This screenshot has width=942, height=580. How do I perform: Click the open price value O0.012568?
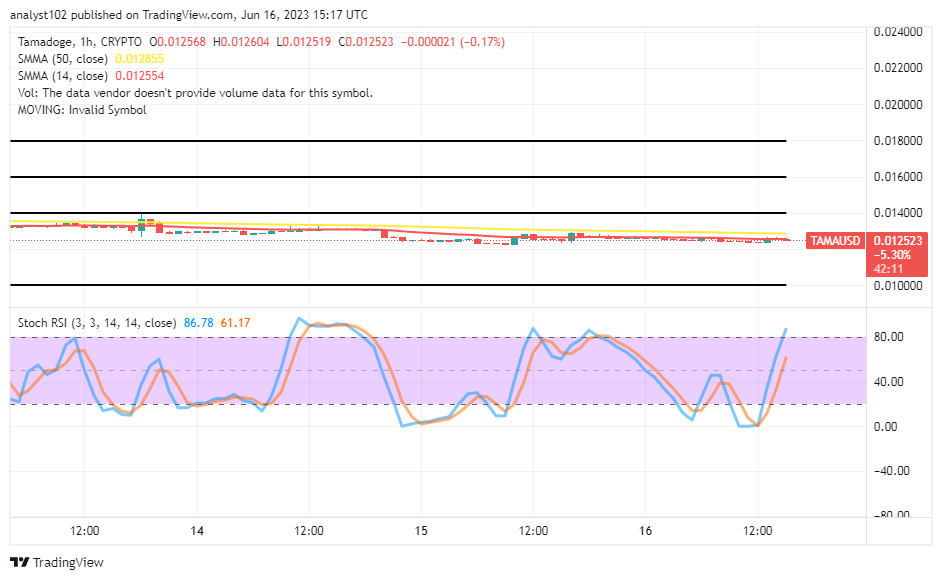tap(177, 42)
